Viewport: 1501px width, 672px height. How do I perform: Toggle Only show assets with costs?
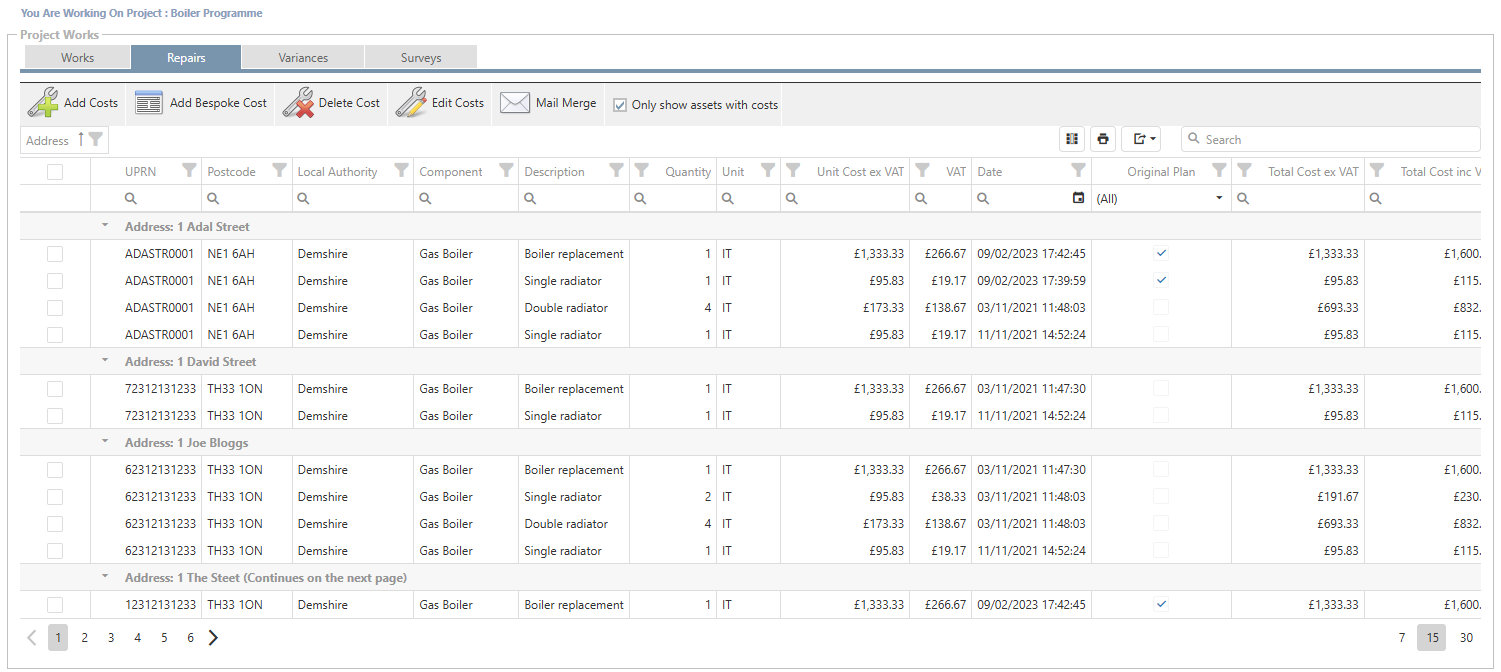620,105
